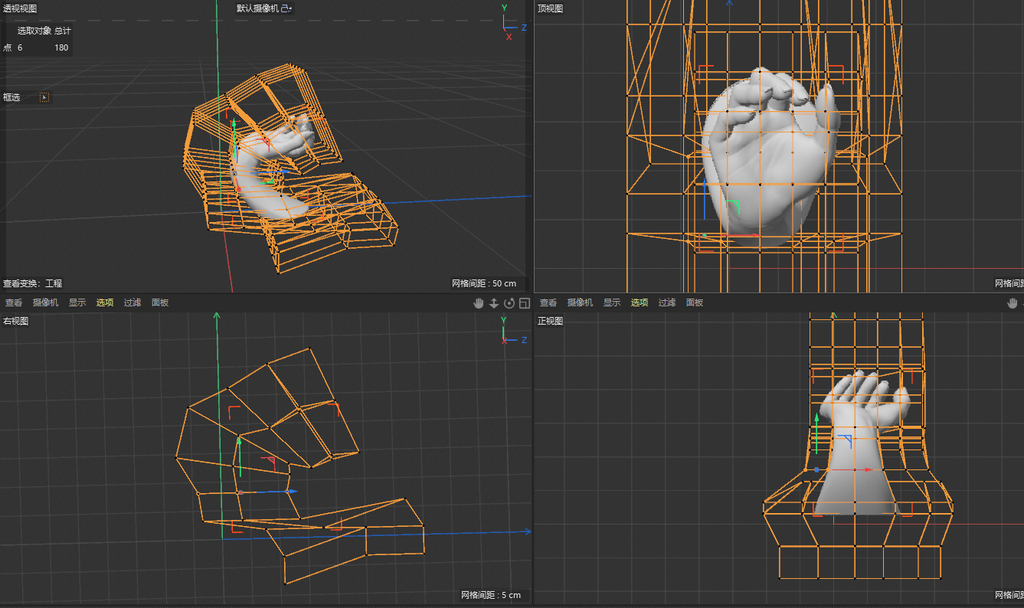The image size is (1024, 608).
Task: Open 过滤 menu above right view
Action: (x=133, y=302)
